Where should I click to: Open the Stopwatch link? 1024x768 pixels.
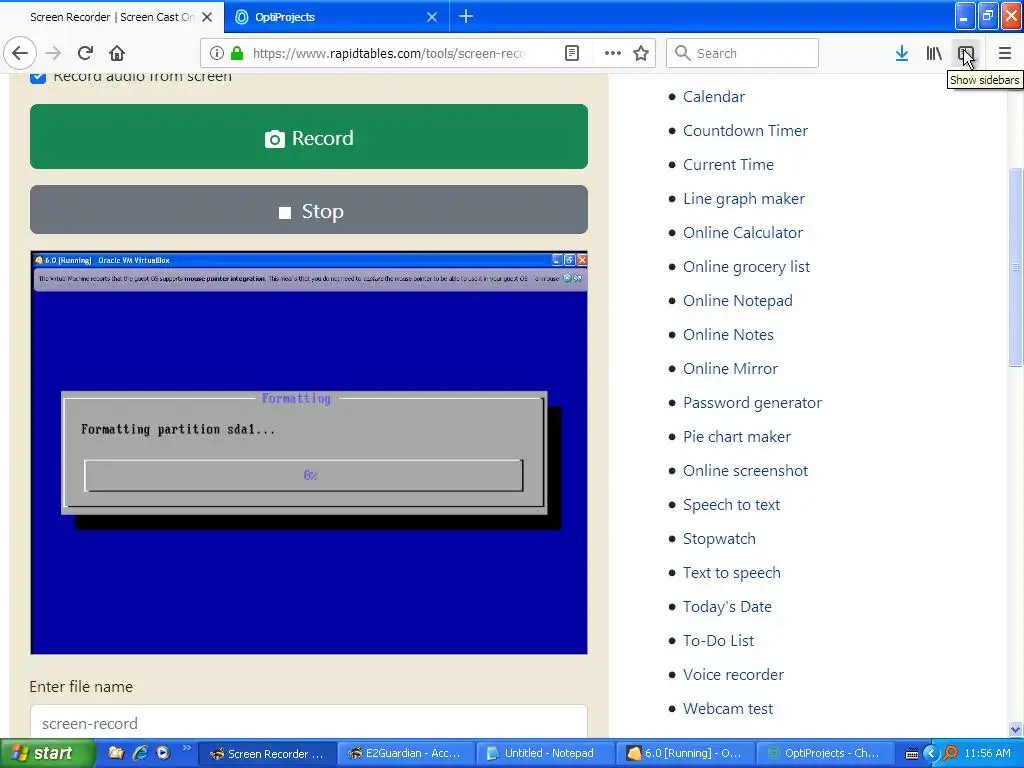[x=719, y=539]
